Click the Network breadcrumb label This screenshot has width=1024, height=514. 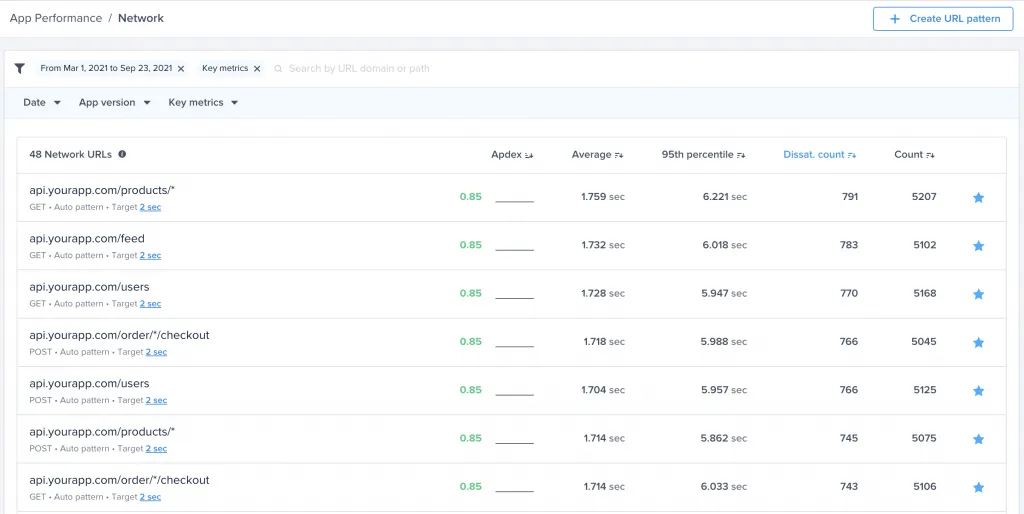coord(141,18)
